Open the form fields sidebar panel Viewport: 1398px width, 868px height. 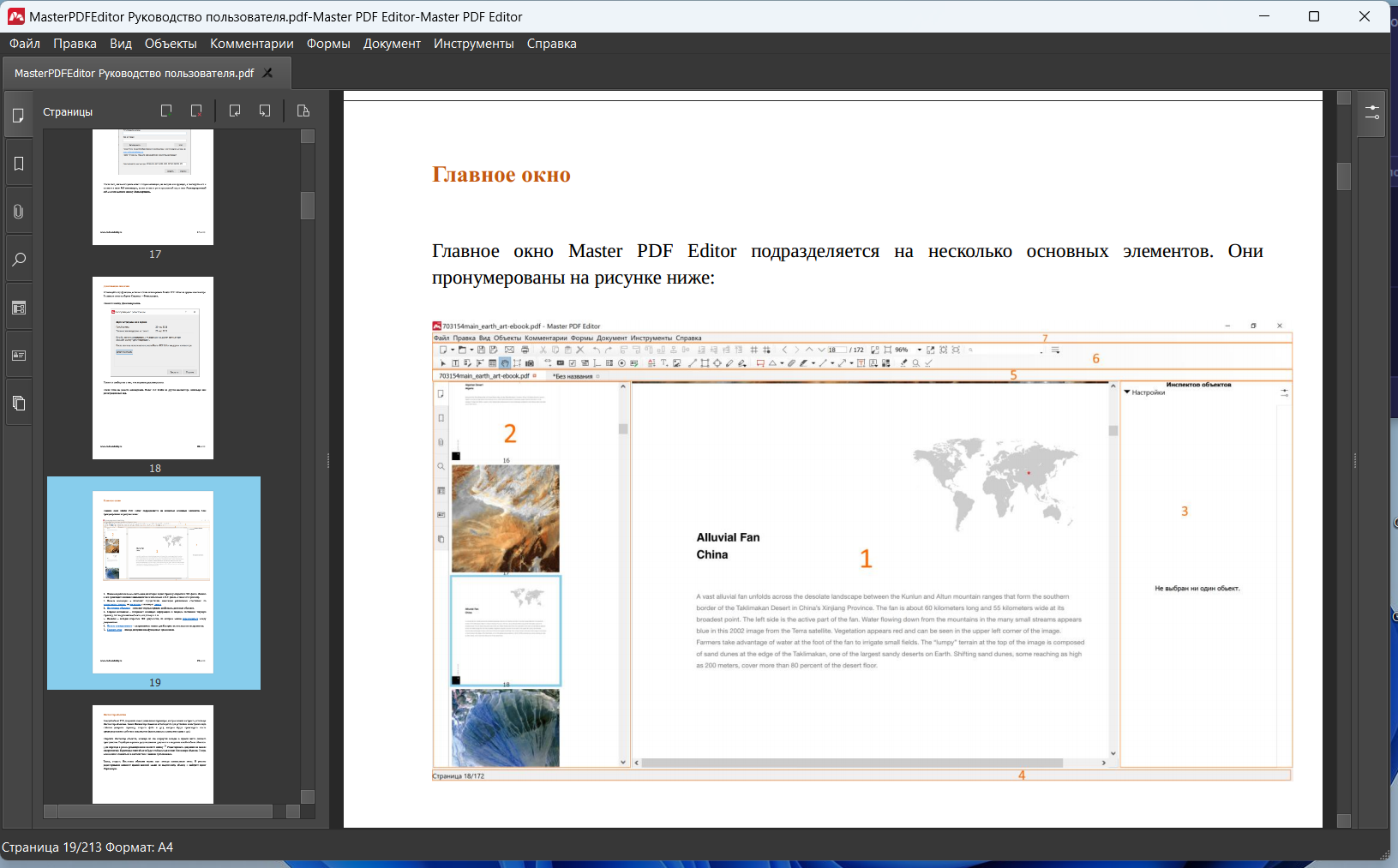[x=18, y=308]
